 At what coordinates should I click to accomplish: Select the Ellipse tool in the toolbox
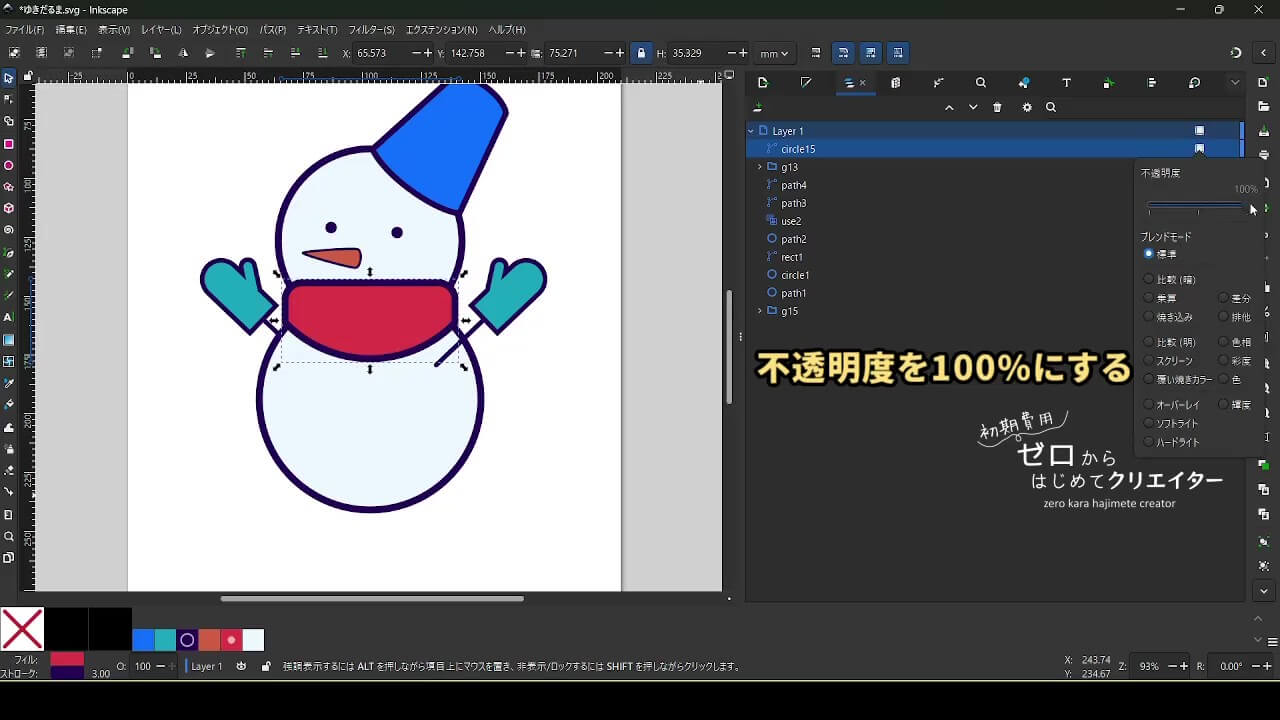9,166
